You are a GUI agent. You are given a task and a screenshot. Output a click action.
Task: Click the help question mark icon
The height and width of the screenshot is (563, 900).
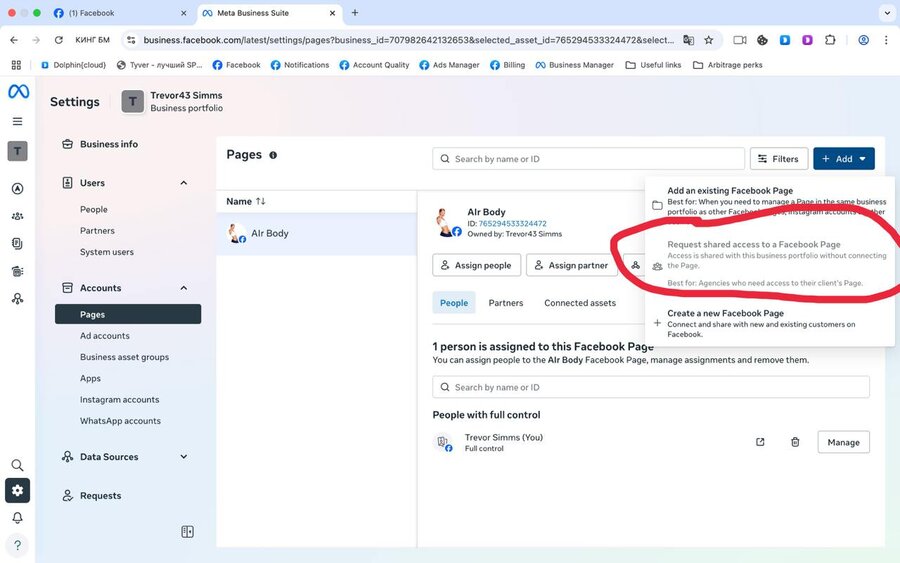(17, 546)
